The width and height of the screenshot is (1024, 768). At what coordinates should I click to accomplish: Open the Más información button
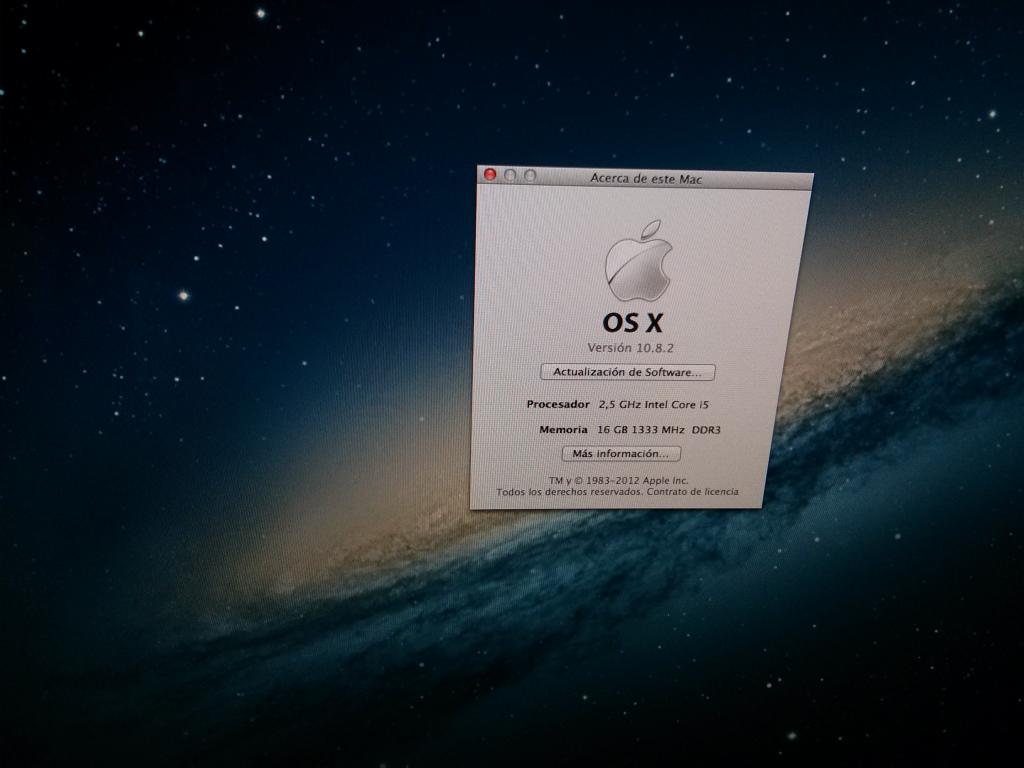pyautogui.click(x=621, y=453)
